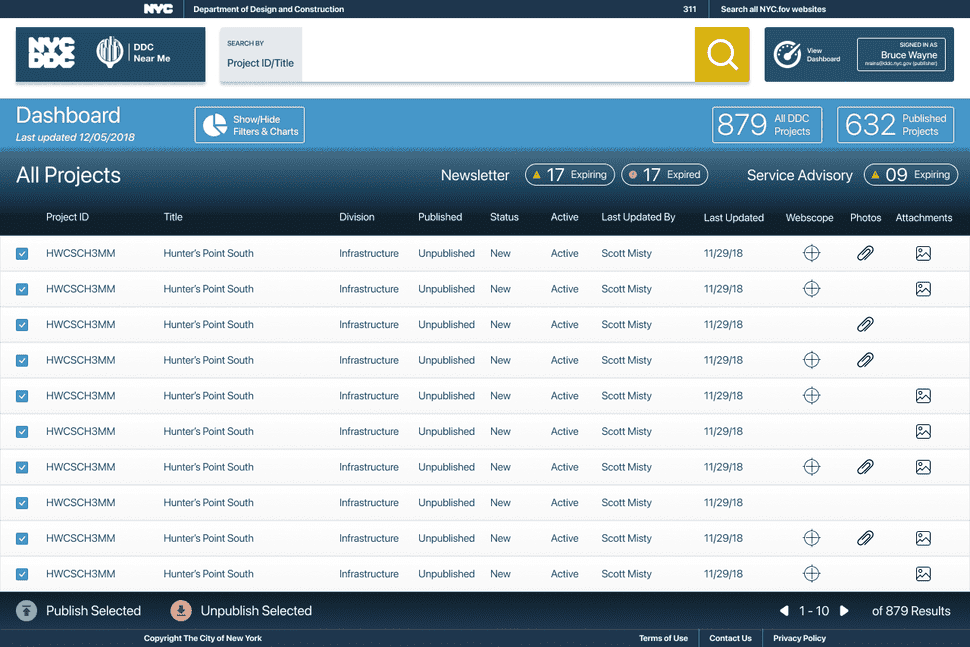Image resolution: width=970 pixels, height=647 pixels.
Task: Sort by Attachments column header
Action: click(x=924, y=218)
